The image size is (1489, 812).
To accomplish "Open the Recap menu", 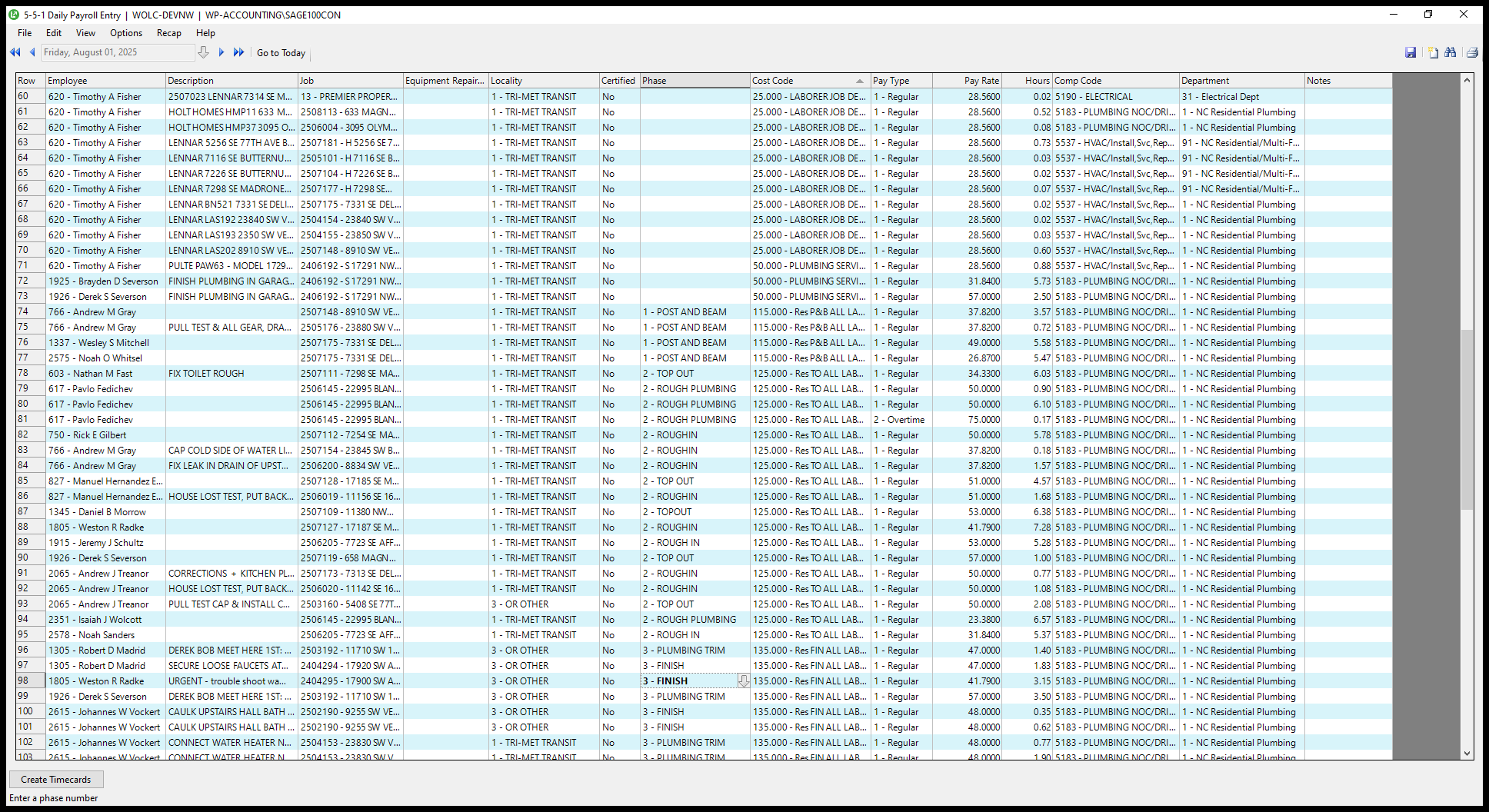I will (x=168, y=33).
